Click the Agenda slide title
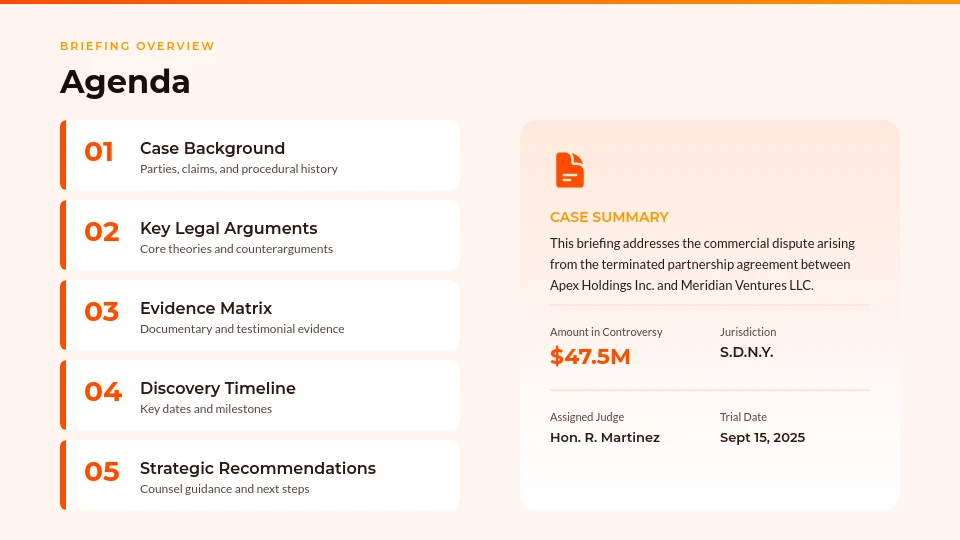The image size is (960, 540). pyautogui.click(x=125, y=82)
